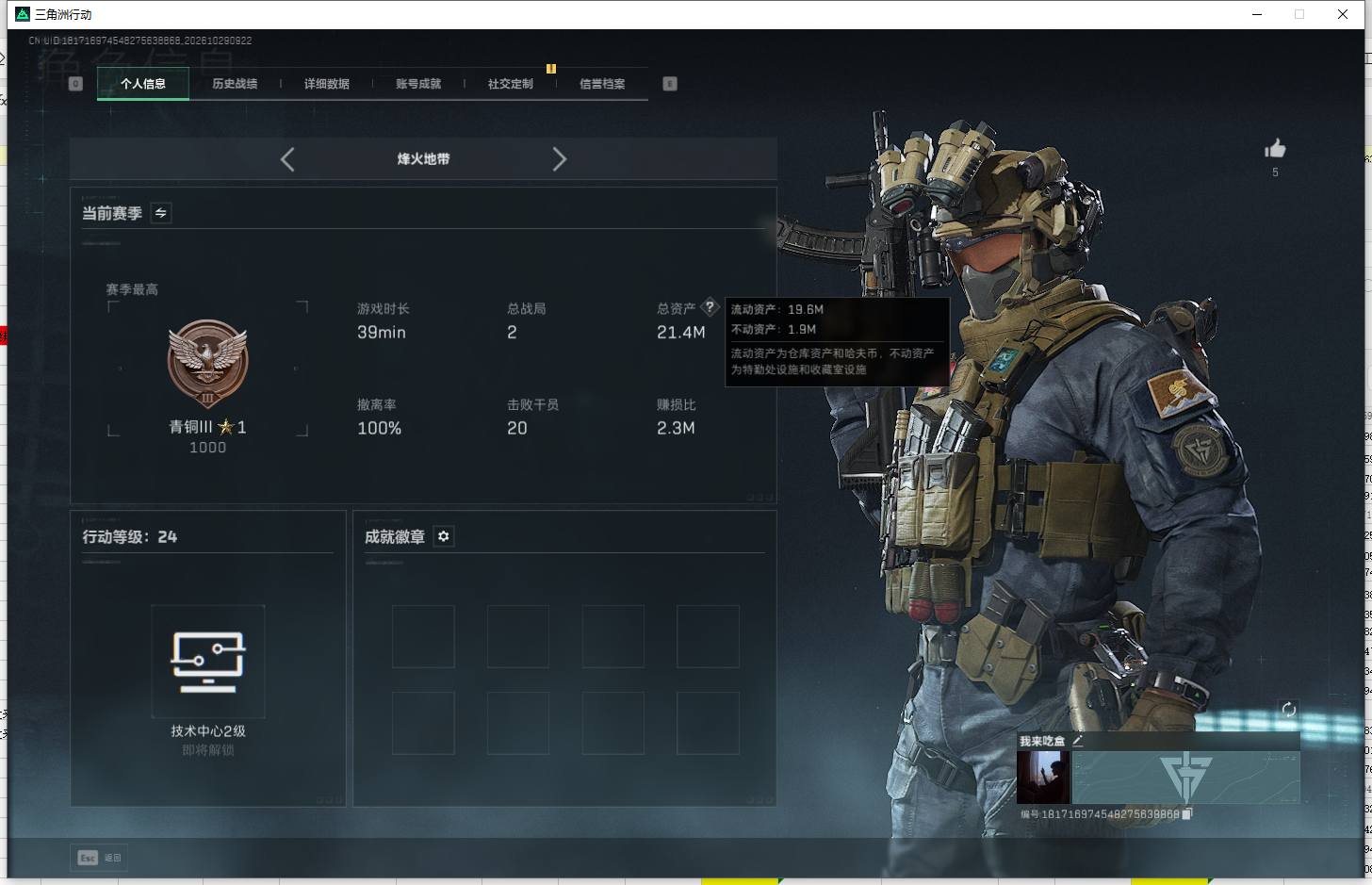Click the E key icon after the tabs
This screenshot has width=1372, height=885.
(x=670, y=84)
